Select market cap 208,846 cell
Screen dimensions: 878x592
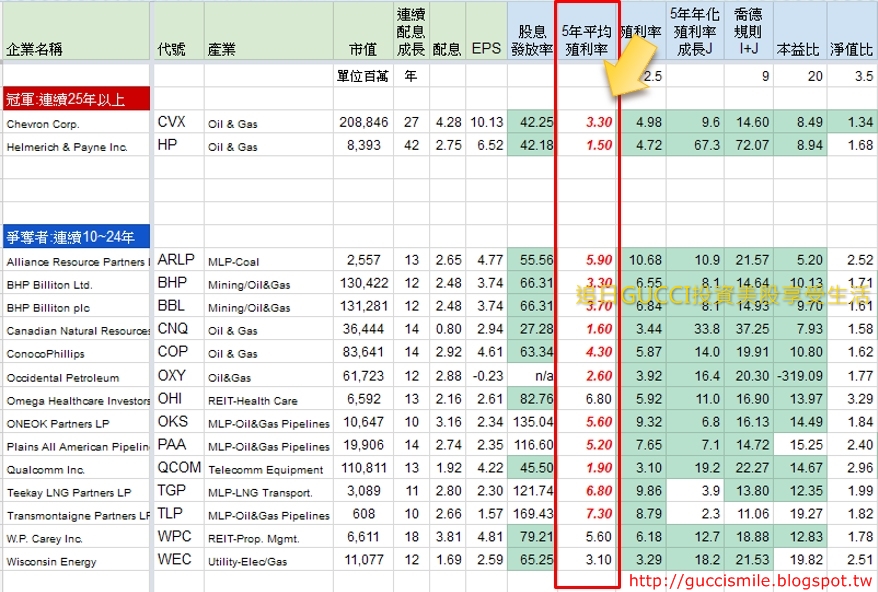(363, 122)
